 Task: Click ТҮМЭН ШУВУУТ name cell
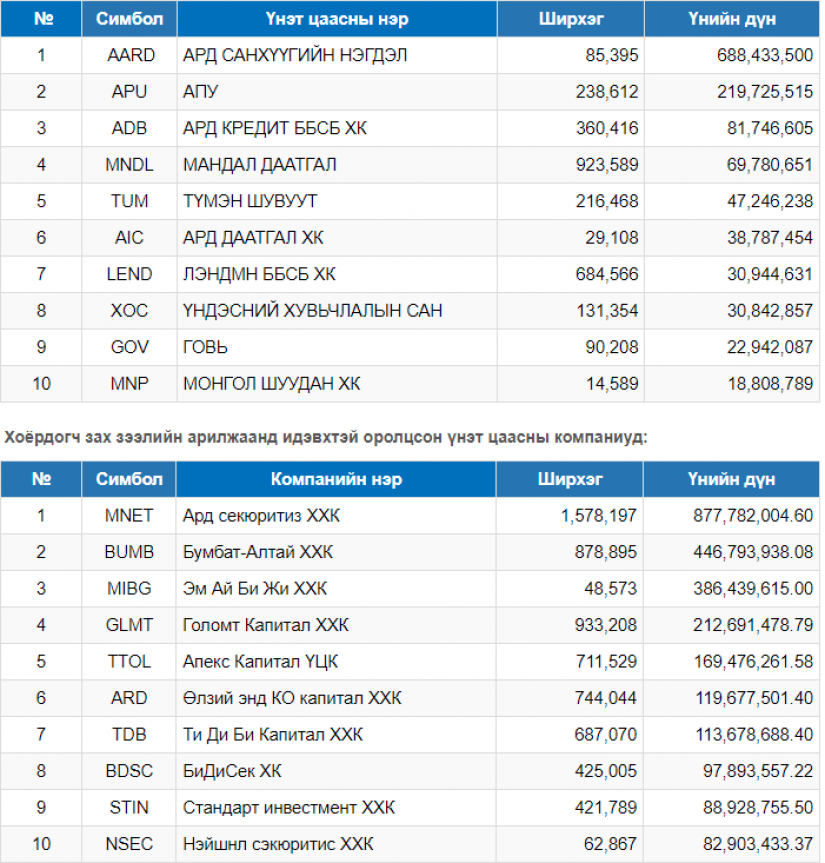pyautogui.click(x=337, y=201)
